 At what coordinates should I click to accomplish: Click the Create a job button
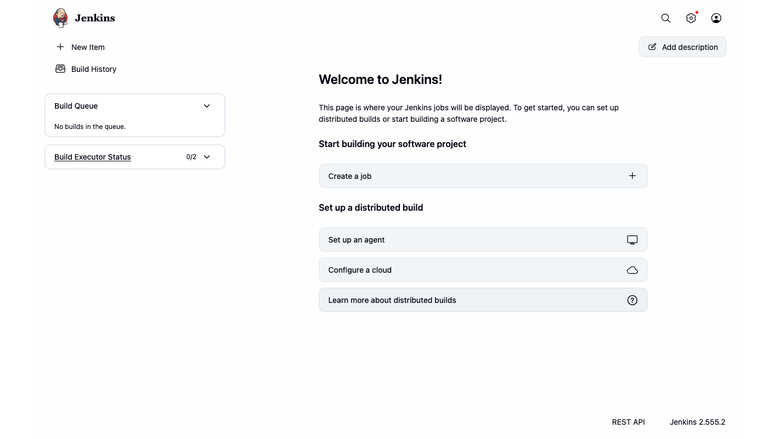483,176
